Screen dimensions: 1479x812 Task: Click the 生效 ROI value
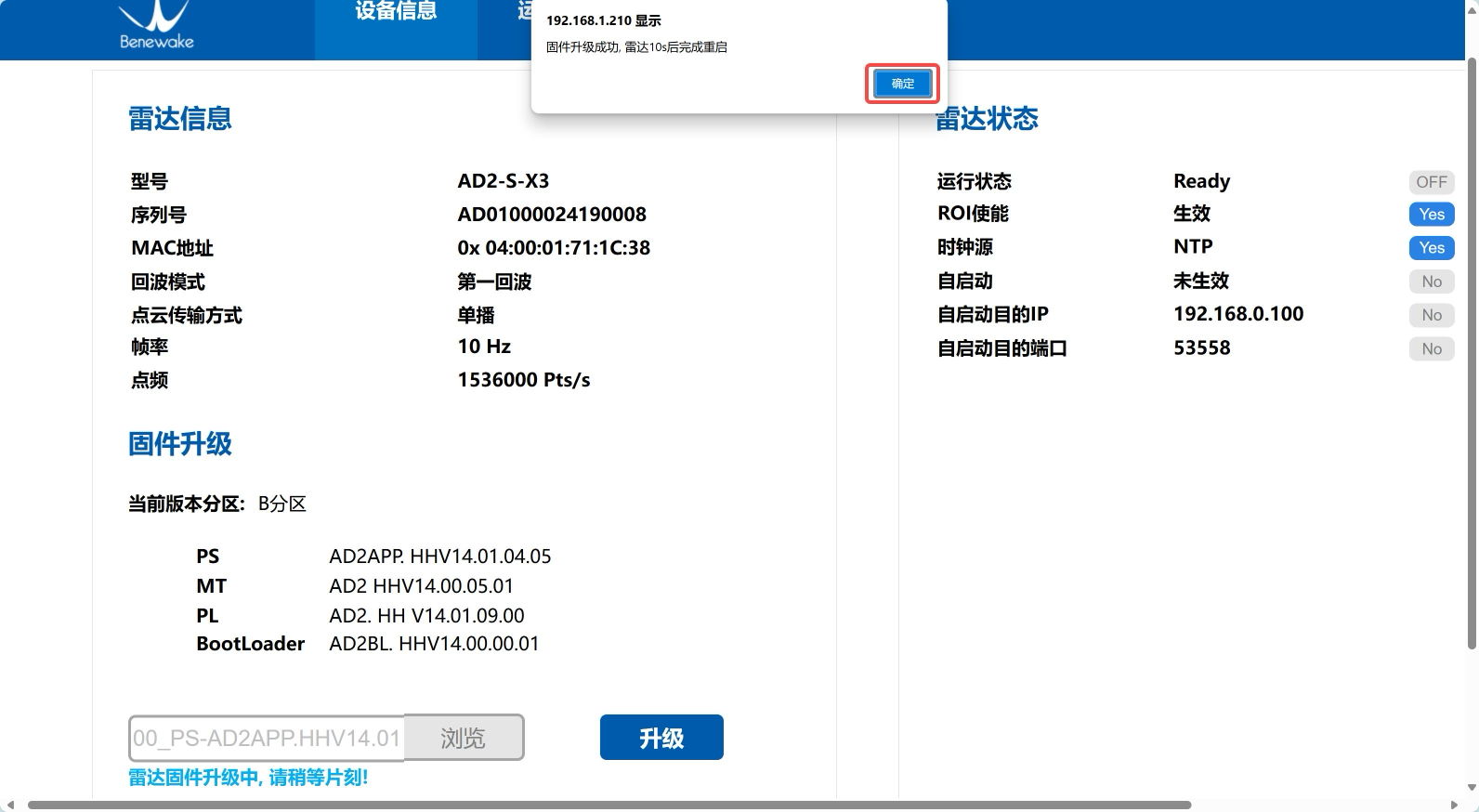pyautogui.click(x=1192, y=214)
